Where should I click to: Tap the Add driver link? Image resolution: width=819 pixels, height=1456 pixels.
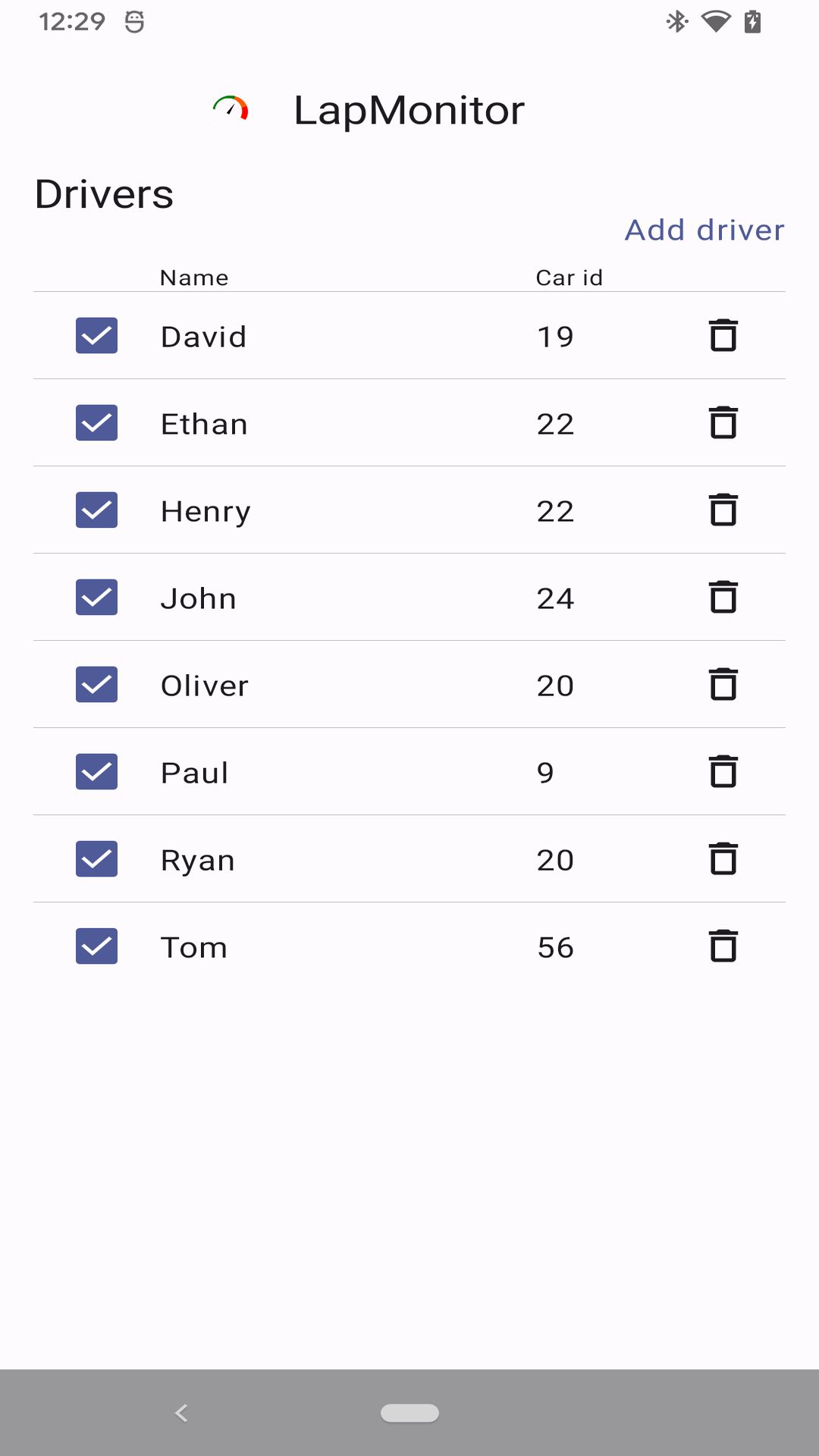[x=704, y=230]
